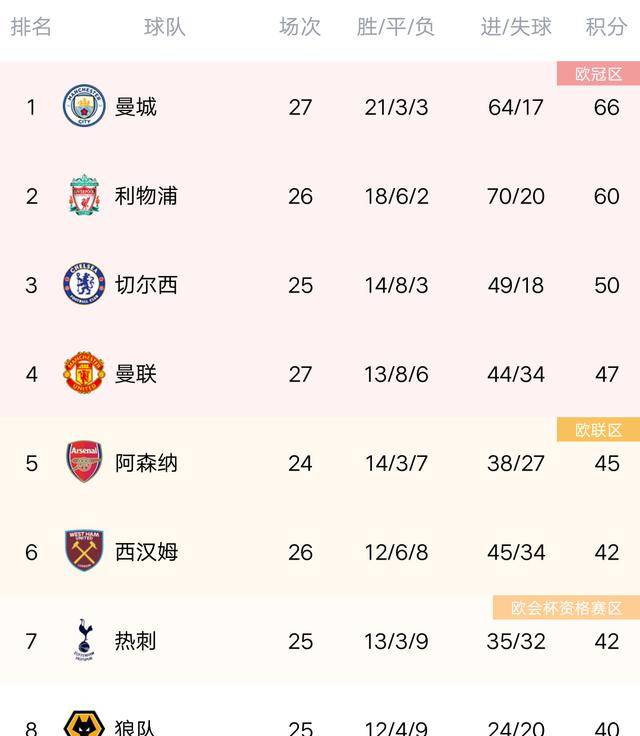Click the 胜/平/负 column header
This screenshot has height=736, width=640.
coord(395,27)
